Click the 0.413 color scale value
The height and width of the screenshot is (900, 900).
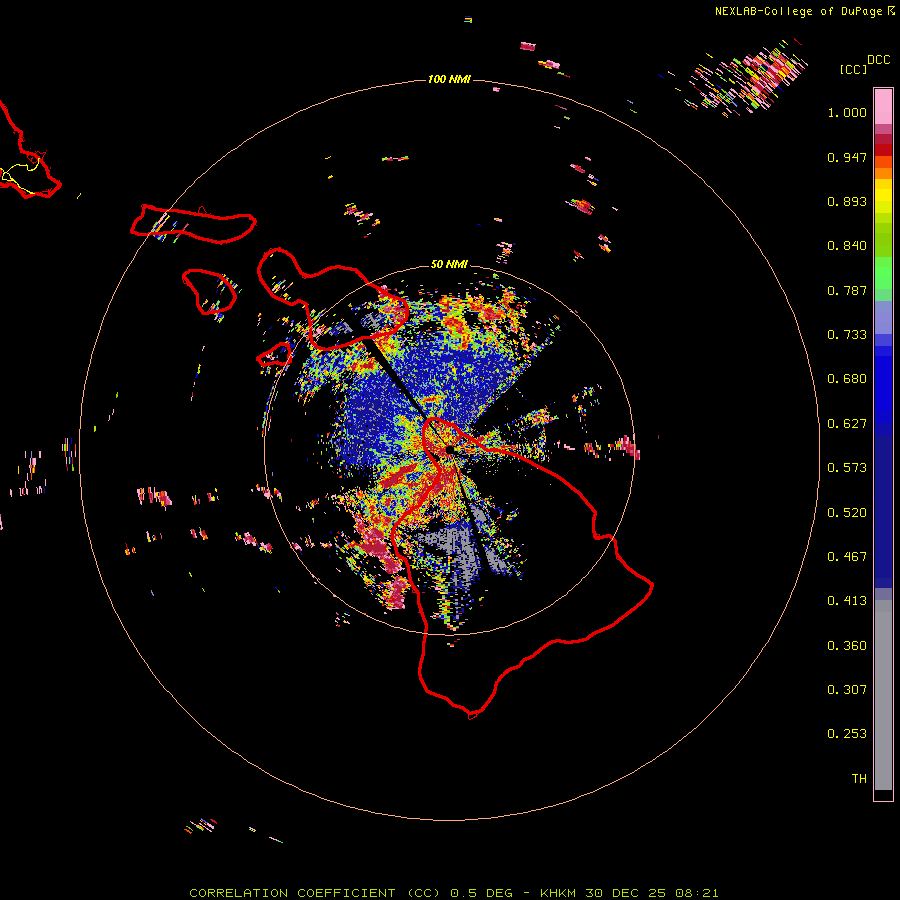click(x=847, y=601)
